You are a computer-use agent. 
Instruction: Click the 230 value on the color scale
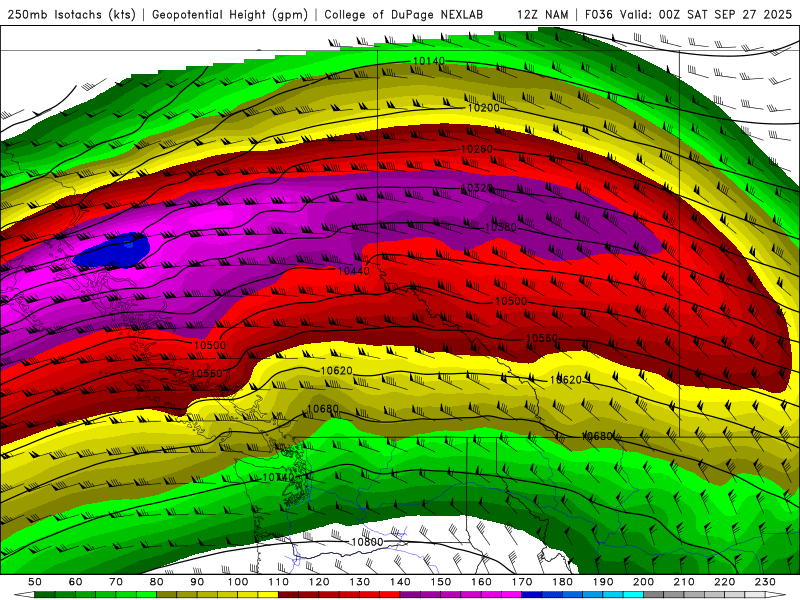[x=765, y=582]
